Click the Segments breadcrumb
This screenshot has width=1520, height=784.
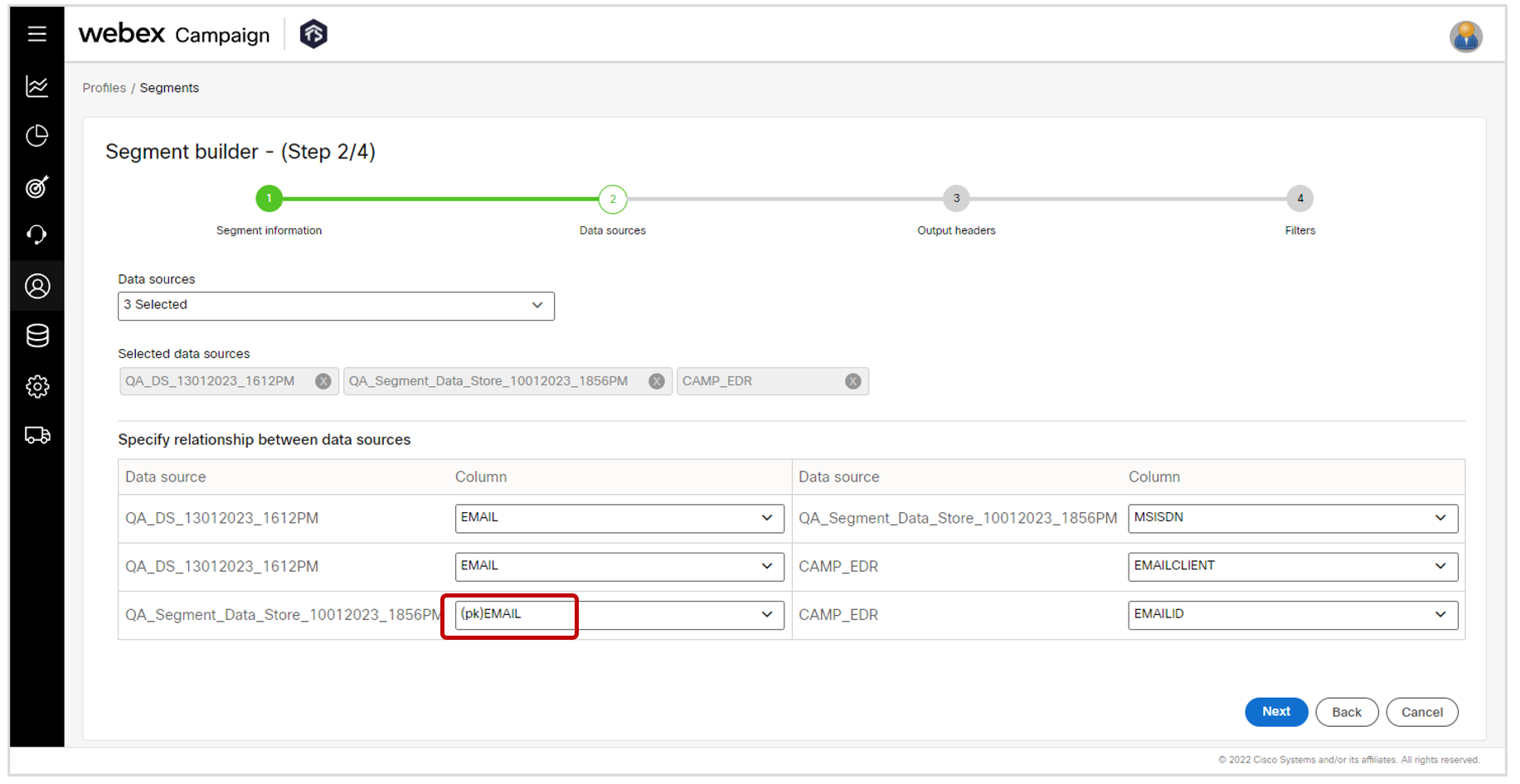[169, 88]
